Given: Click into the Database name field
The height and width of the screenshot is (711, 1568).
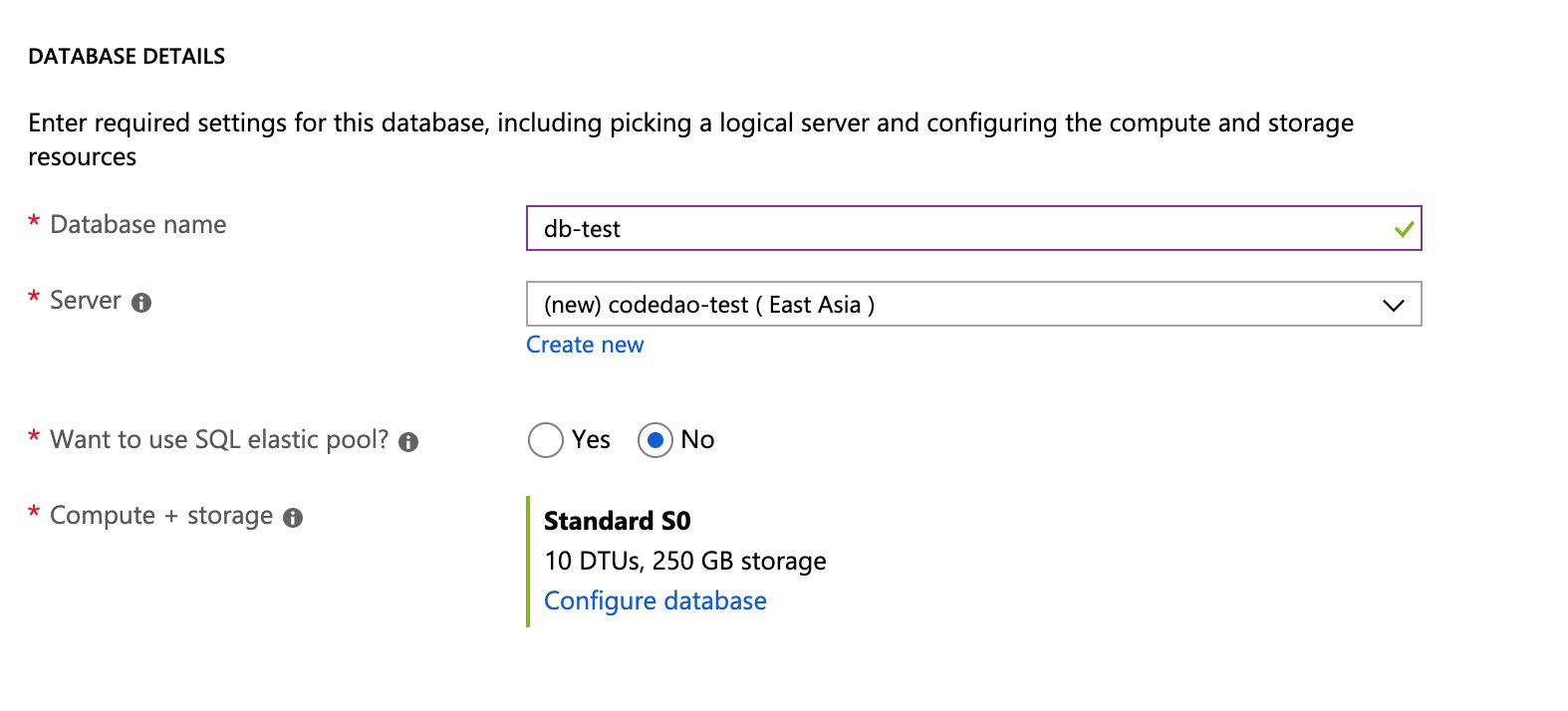Looking at the screenshot, I should coord(956,229).
